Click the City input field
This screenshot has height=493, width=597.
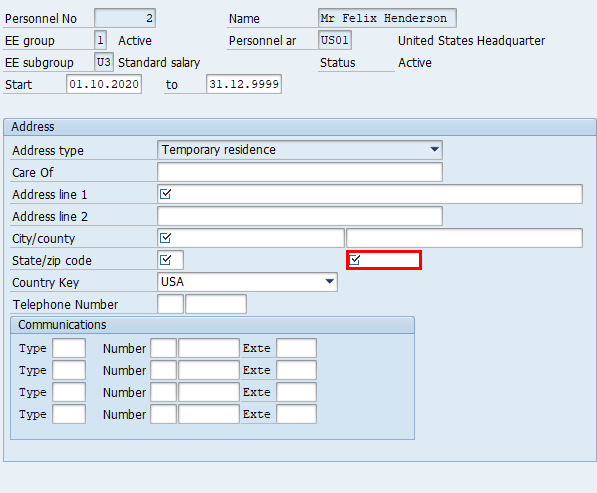point(251,238)
